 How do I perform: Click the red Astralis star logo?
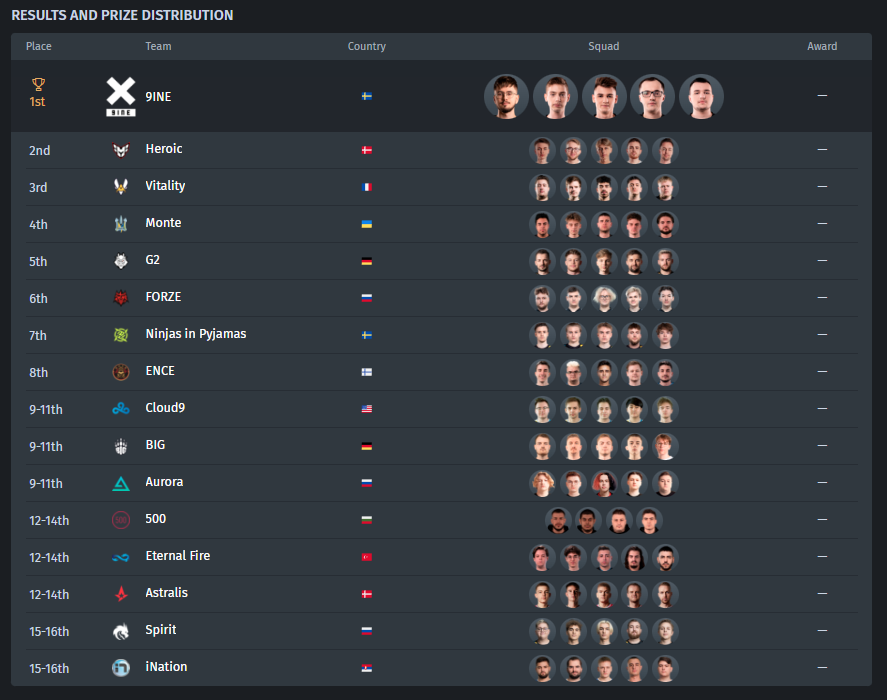[121, 594]
